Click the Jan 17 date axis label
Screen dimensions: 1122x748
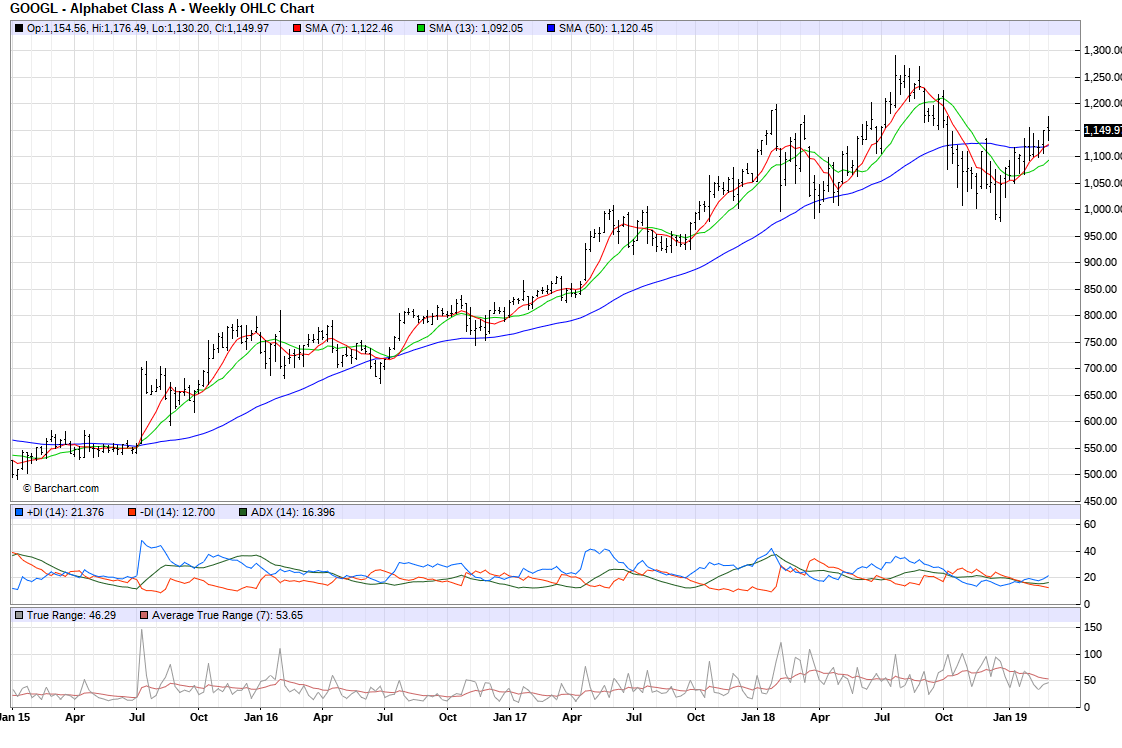(x=509, y=717)
